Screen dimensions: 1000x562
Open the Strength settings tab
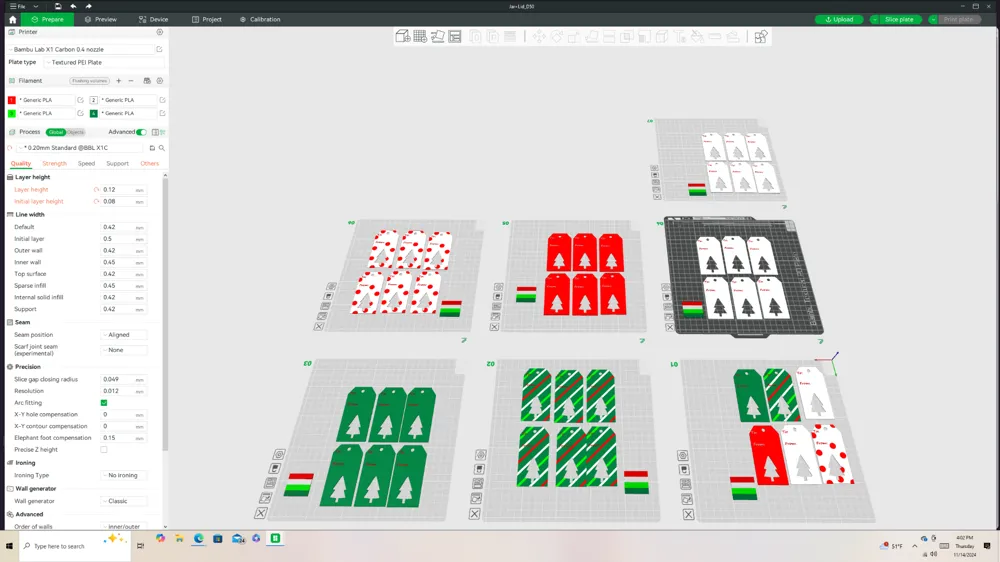coord(54,164)
